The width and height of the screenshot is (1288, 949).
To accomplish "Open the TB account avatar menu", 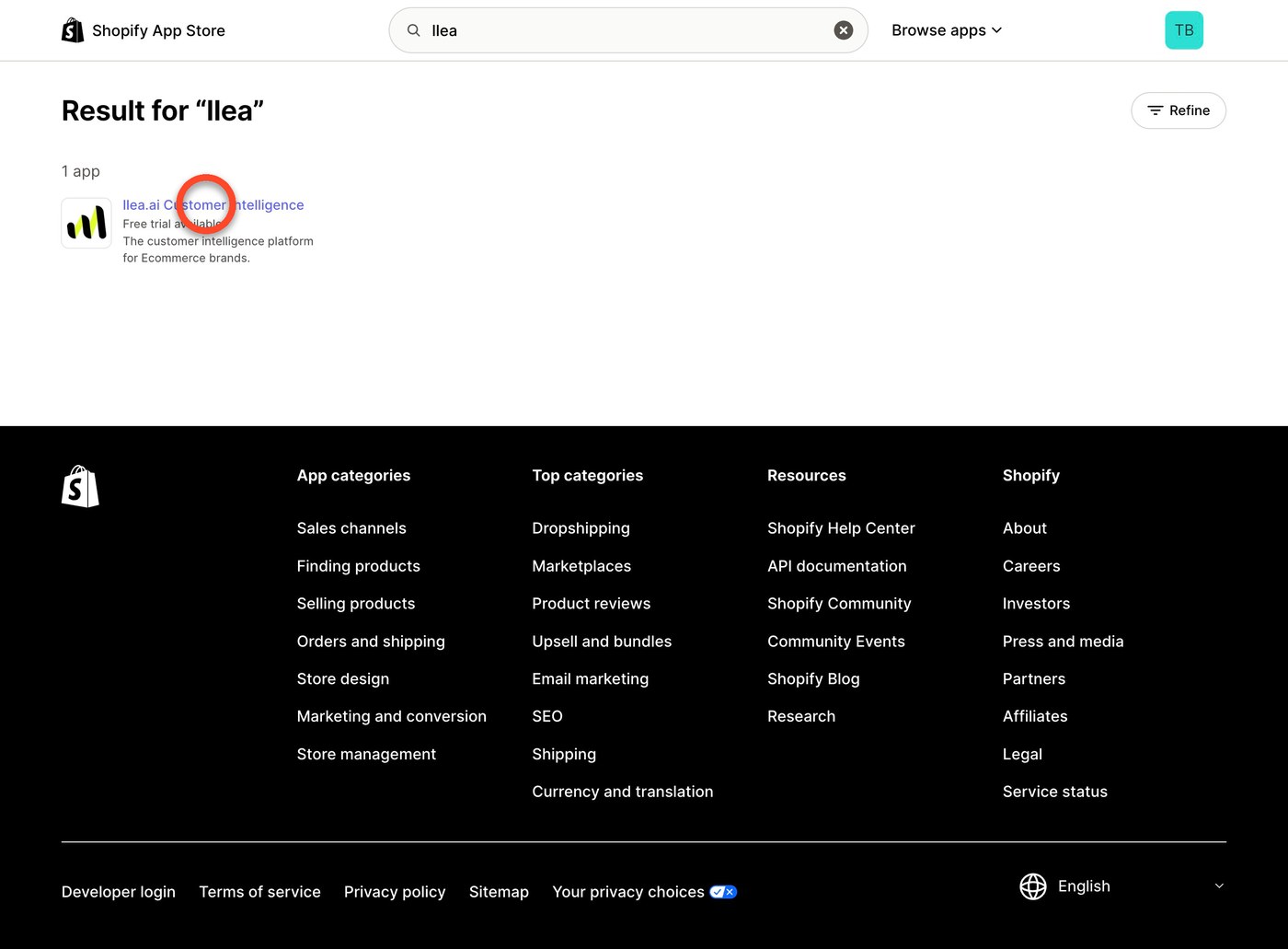I will pyautogui.click(x=1184, y=30).
